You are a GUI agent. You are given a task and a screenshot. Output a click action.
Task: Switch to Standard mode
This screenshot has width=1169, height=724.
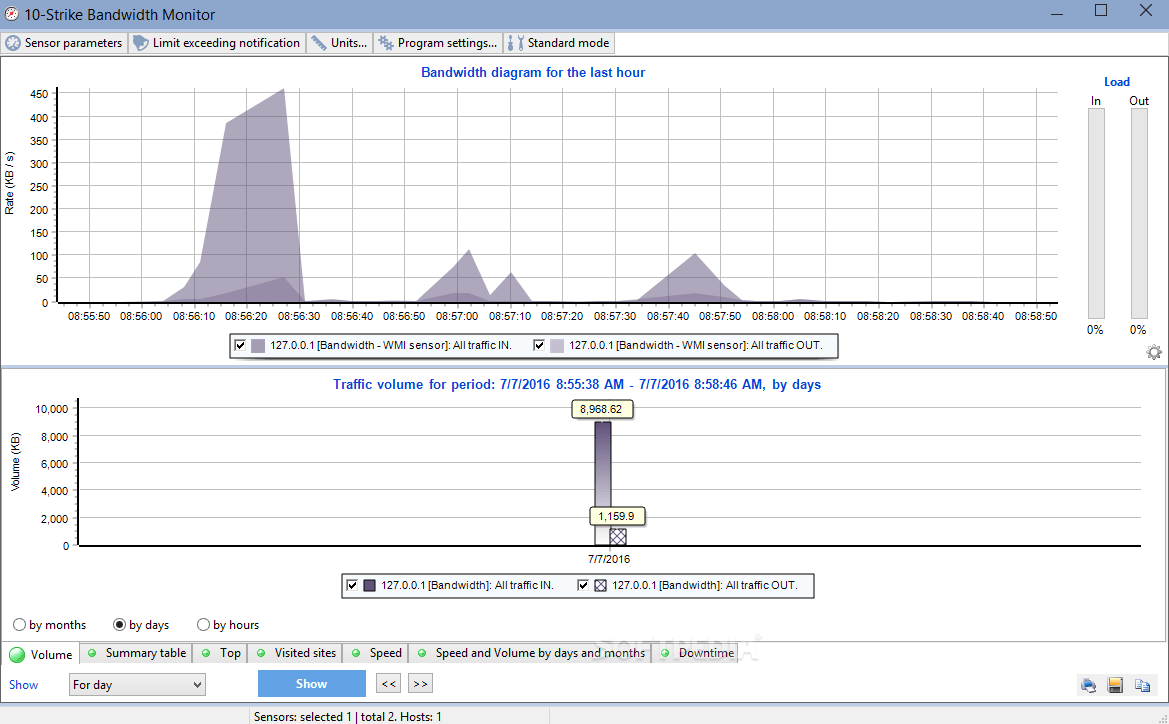558,42
